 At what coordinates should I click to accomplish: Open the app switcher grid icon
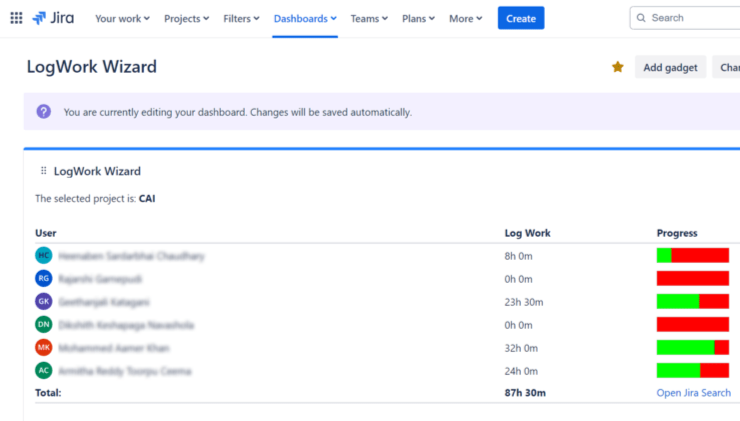(x=16, y=18)
